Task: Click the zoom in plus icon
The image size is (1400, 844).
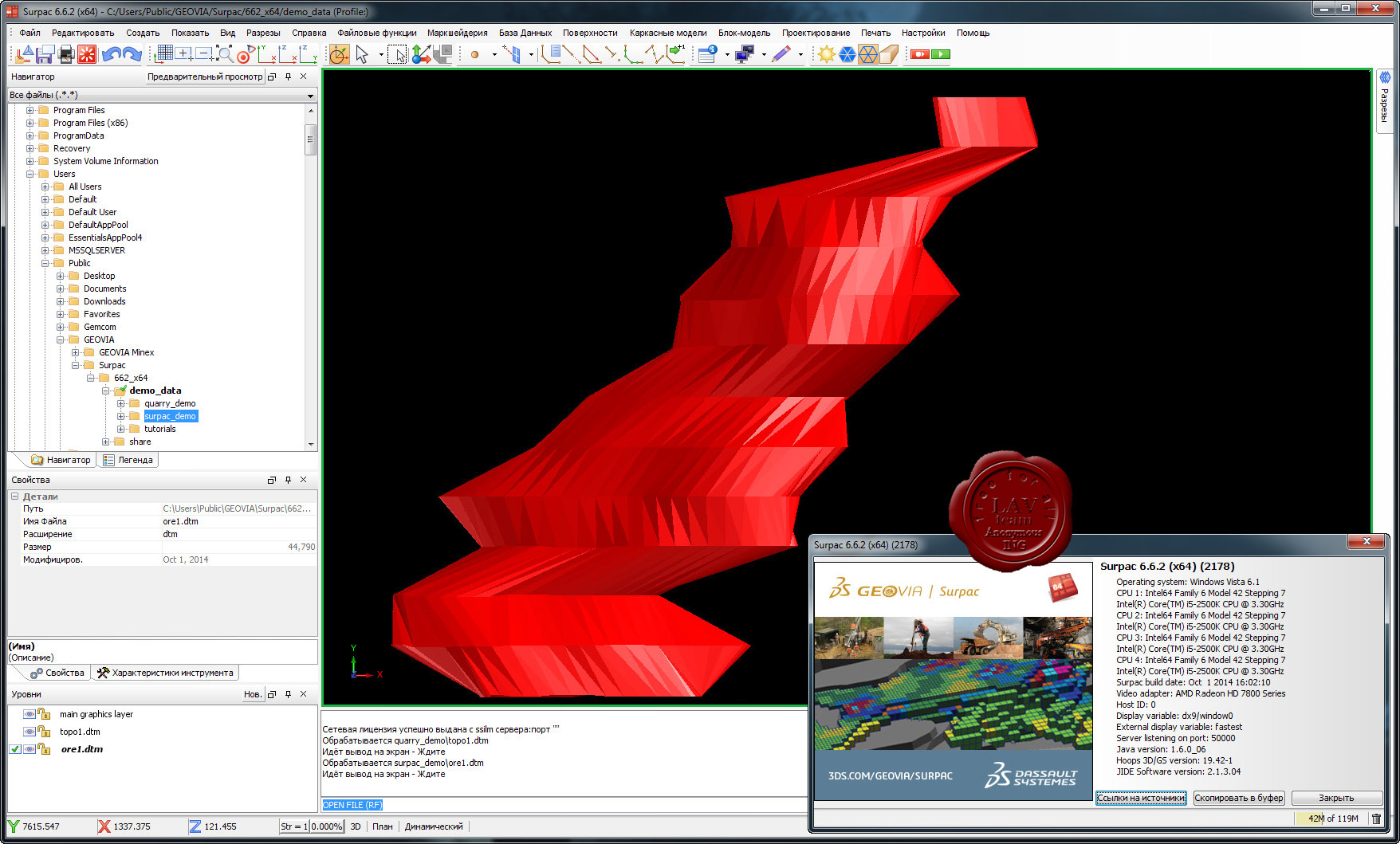Action: 183,53
